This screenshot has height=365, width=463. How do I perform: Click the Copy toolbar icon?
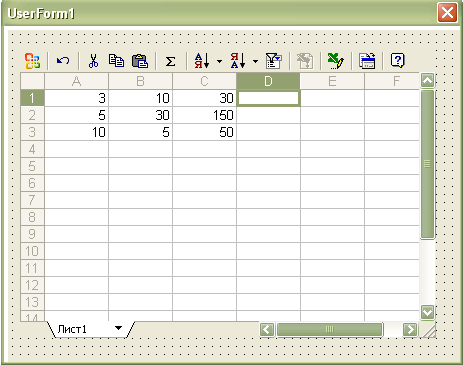116,61
